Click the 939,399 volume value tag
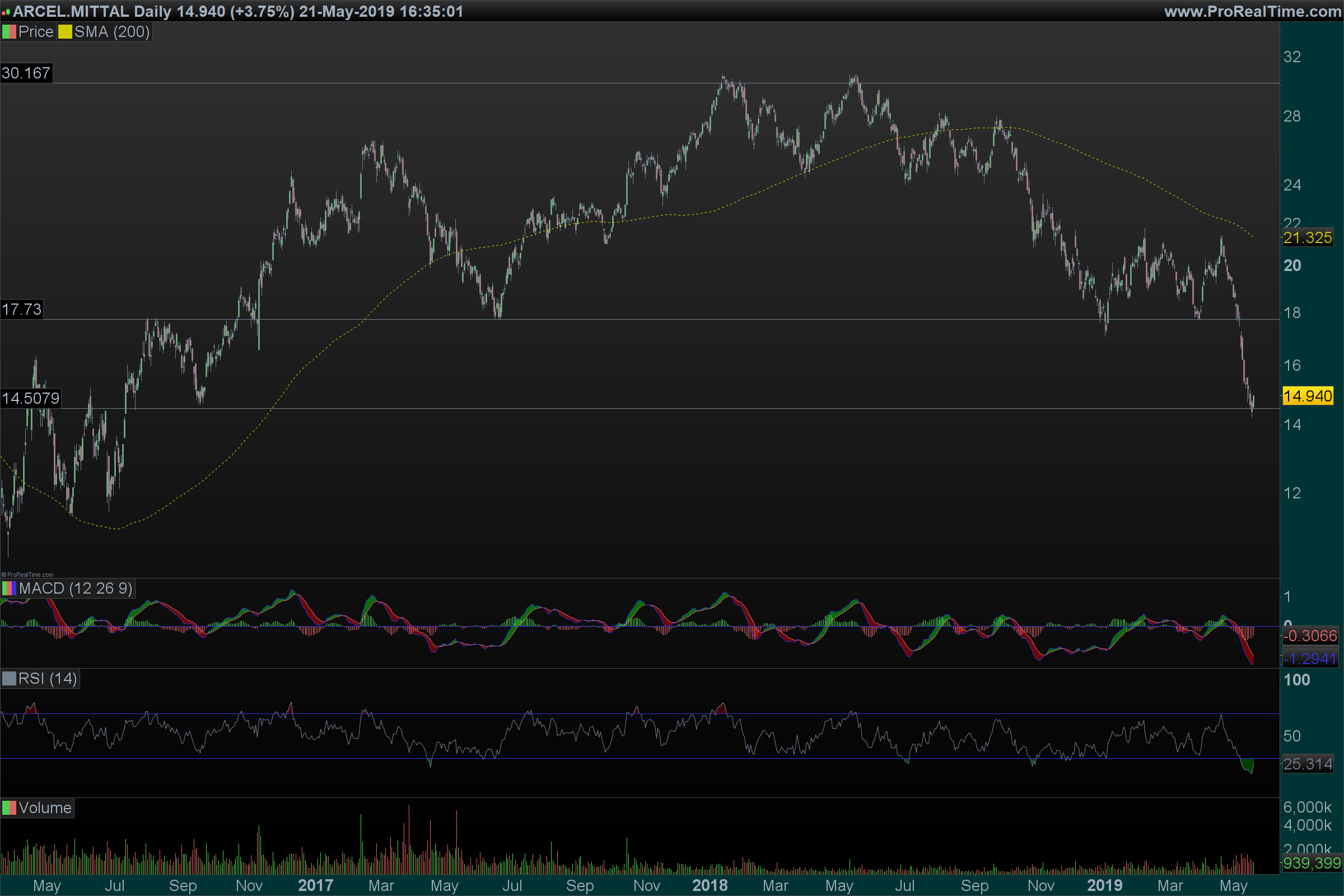Image resolution: width=1344 pixels, height=896 pixels. 1312,863
